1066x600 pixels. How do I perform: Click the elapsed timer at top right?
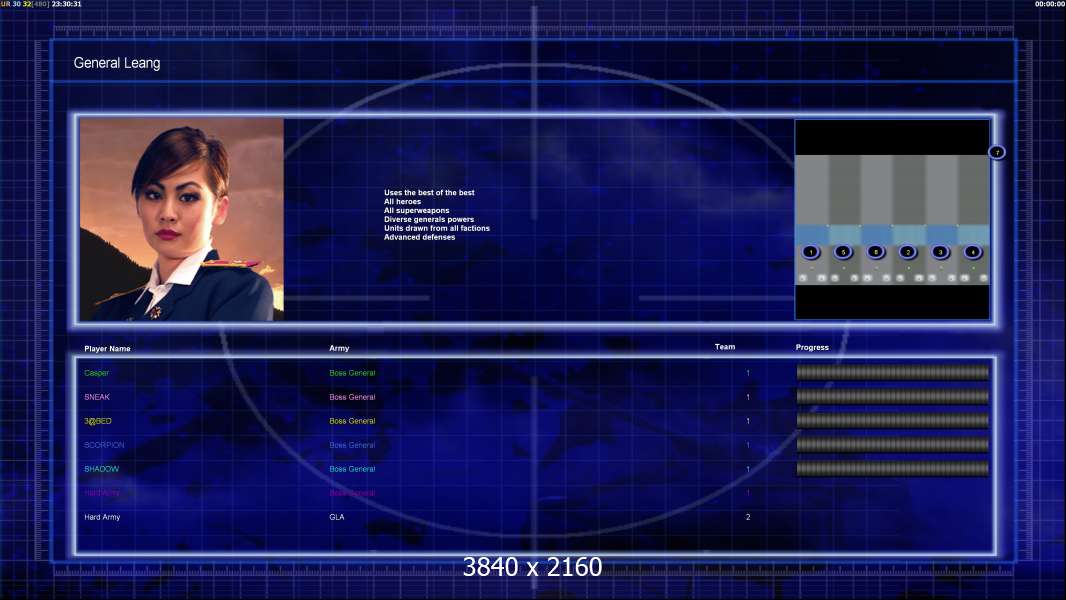coord(1050,4)
